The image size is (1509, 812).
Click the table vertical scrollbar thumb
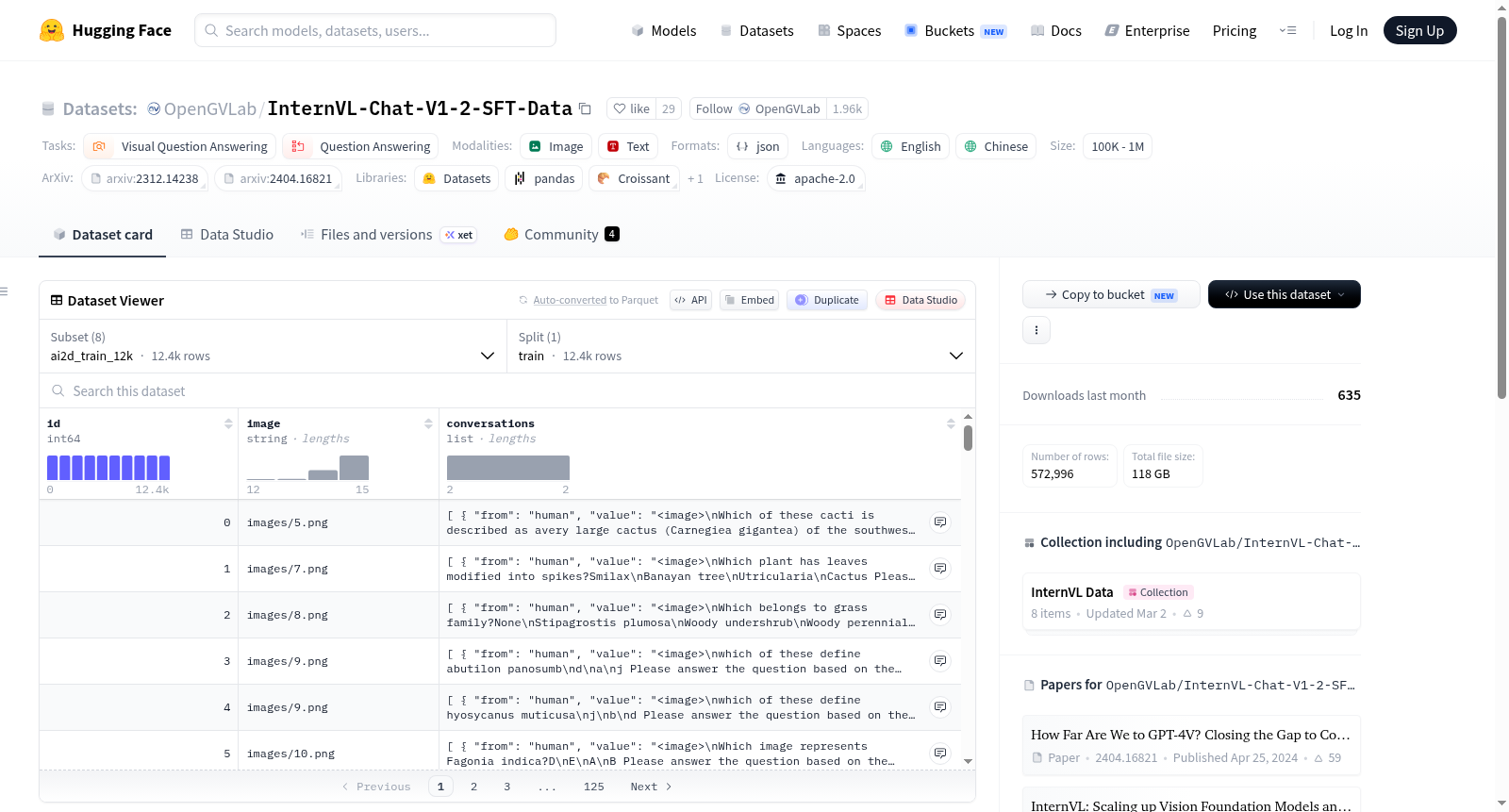pos(968,438)
